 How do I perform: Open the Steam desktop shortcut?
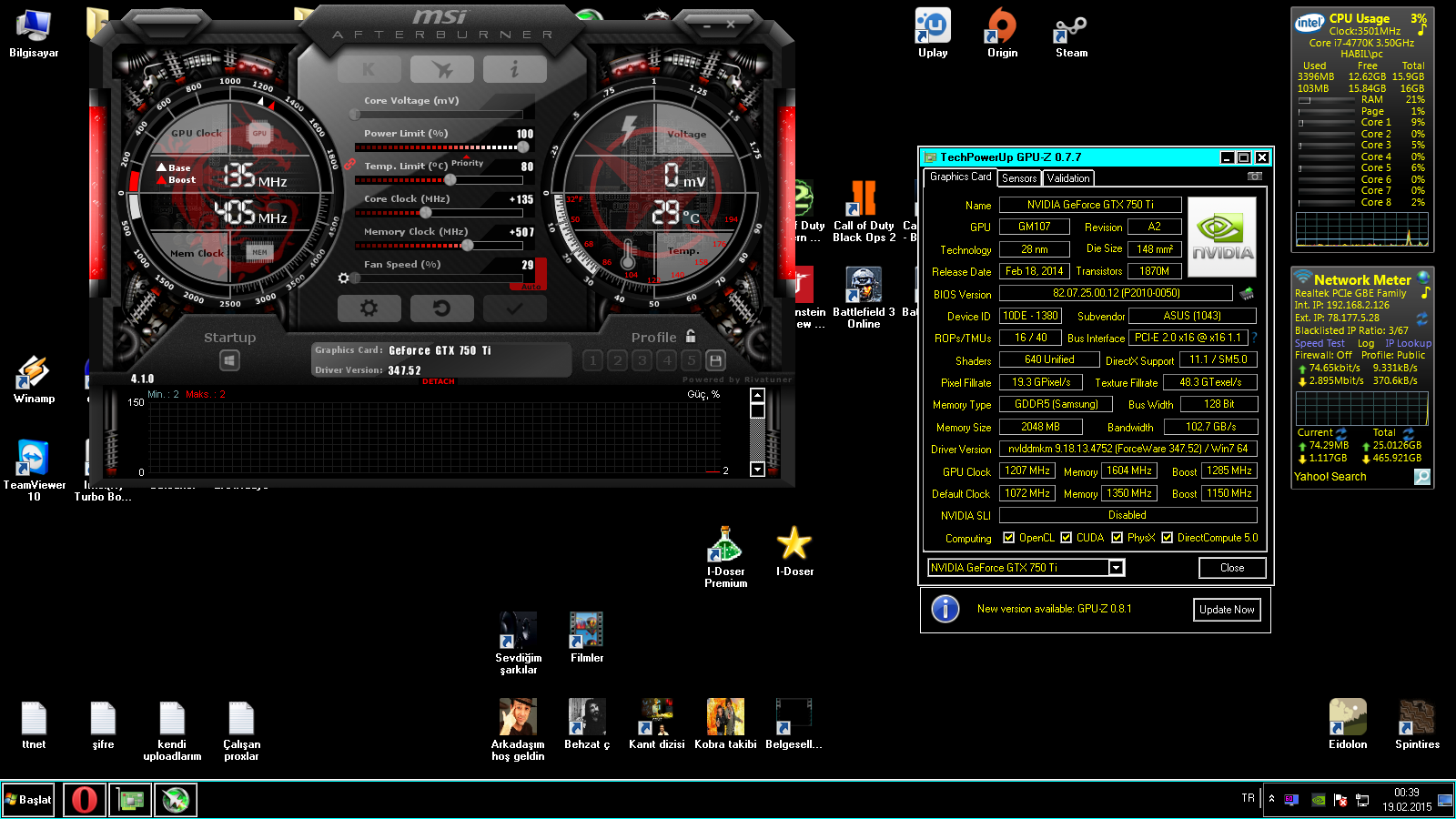(1071, 34)
